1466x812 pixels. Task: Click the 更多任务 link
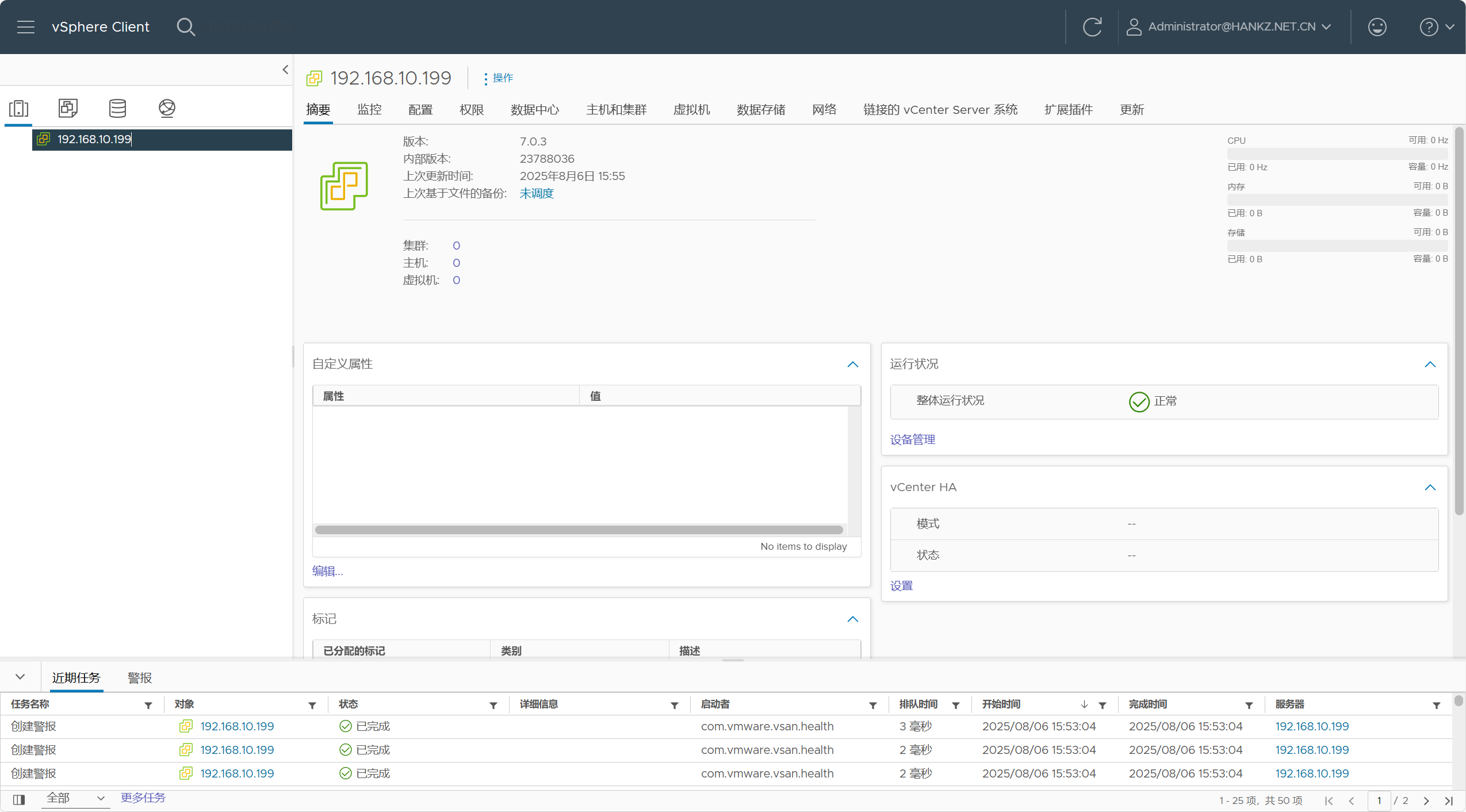(x=143, y=798)
